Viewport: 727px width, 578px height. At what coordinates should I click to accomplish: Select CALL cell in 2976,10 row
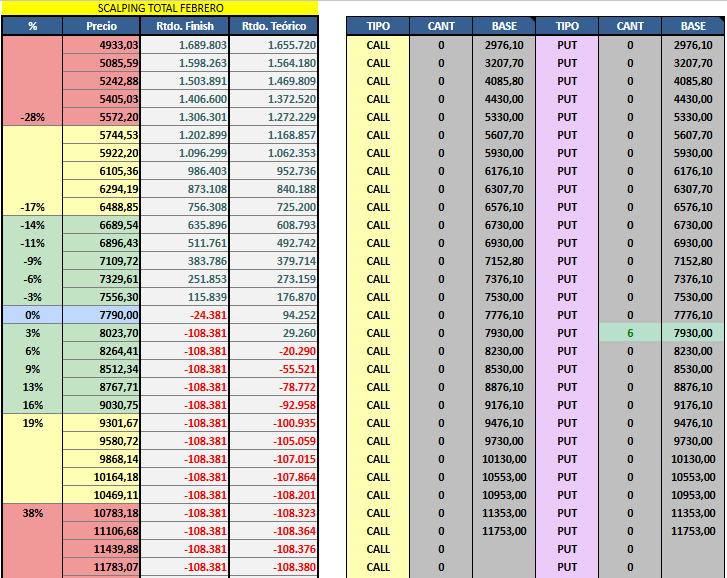(378, 45)
